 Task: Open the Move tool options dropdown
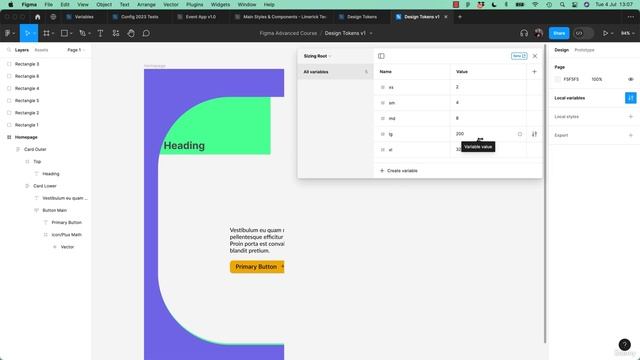tap(34, 33)
